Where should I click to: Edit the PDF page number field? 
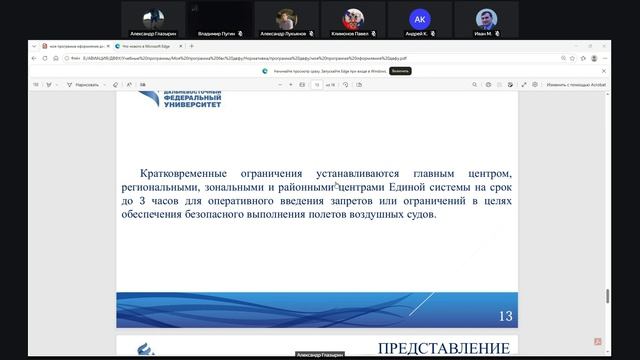(x=317, y=85)
